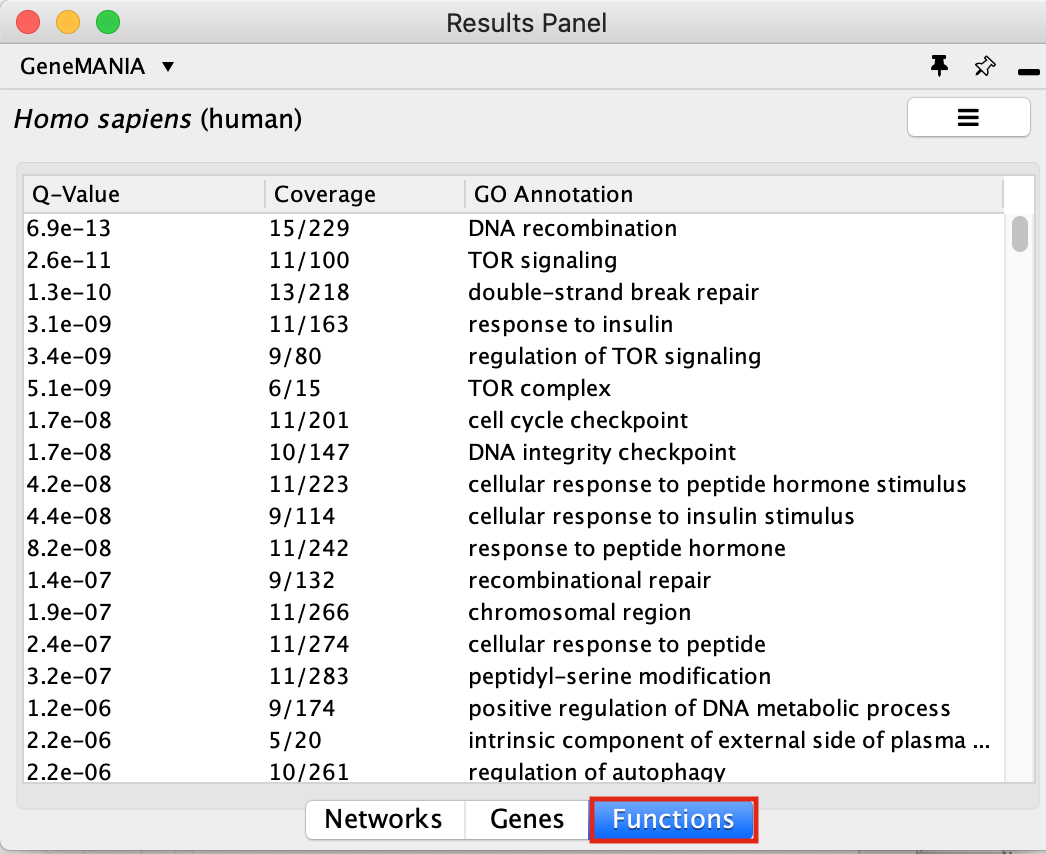Select the TOR signaling annotation row

pos(543,260)
